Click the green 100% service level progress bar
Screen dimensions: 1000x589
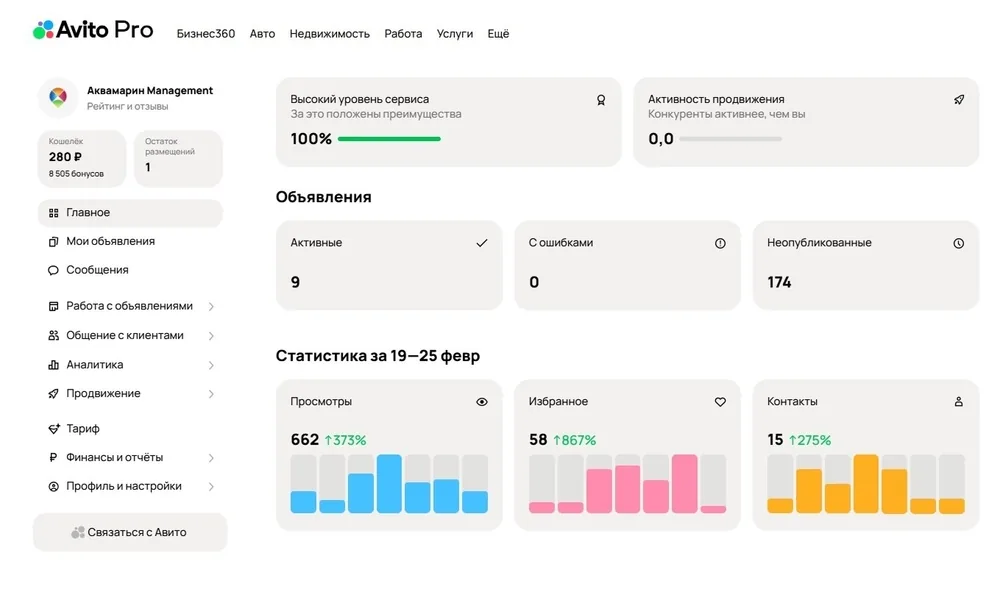tap(389, 139)
